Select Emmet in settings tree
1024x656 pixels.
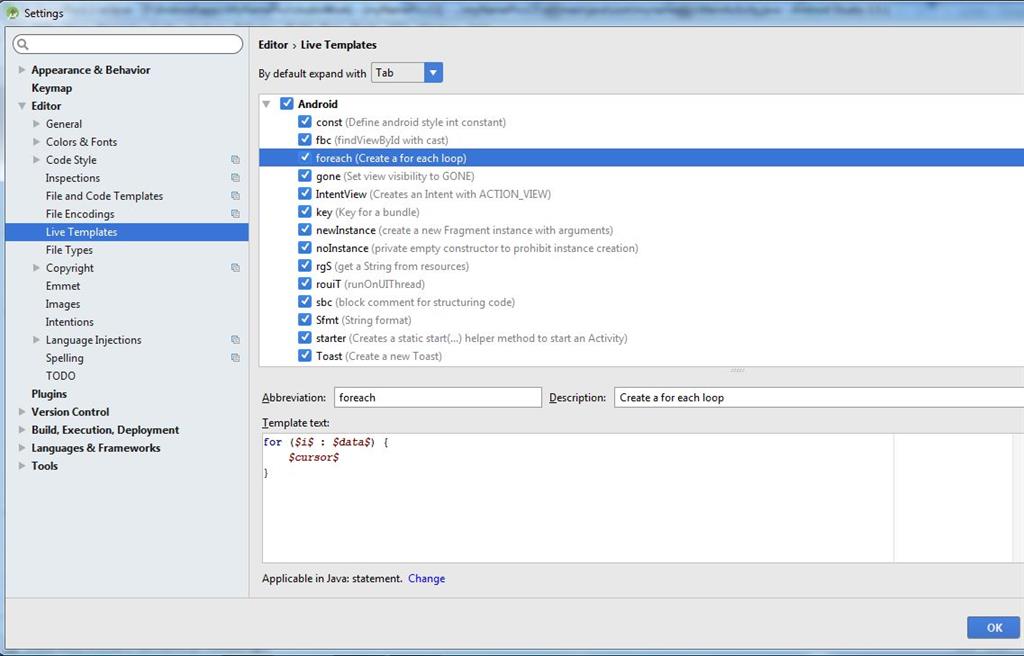coord(63,286)
